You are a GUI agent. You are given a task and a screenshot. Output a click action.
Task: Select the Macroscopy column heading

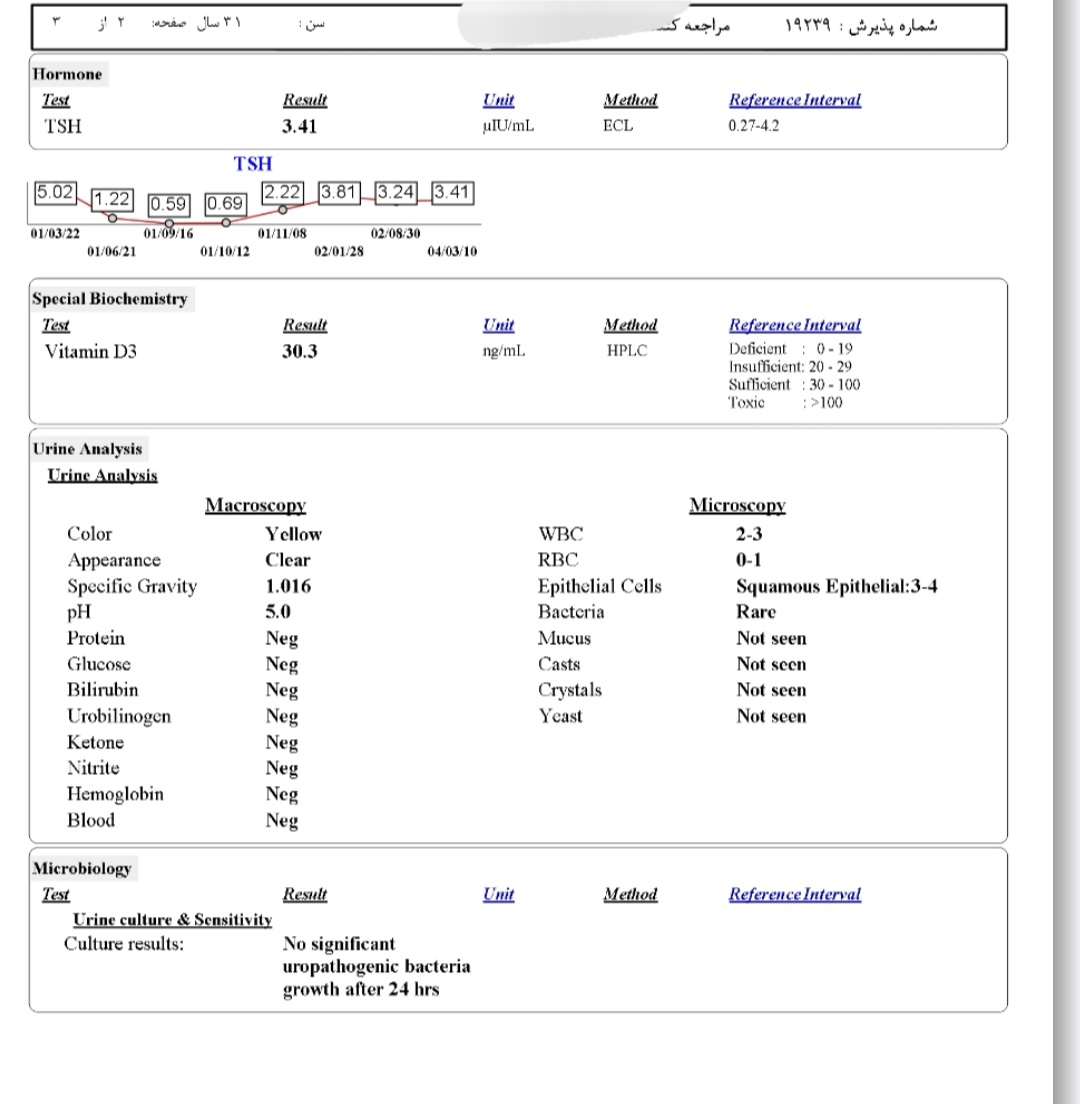pyautogui.click(x=255, y=506)
